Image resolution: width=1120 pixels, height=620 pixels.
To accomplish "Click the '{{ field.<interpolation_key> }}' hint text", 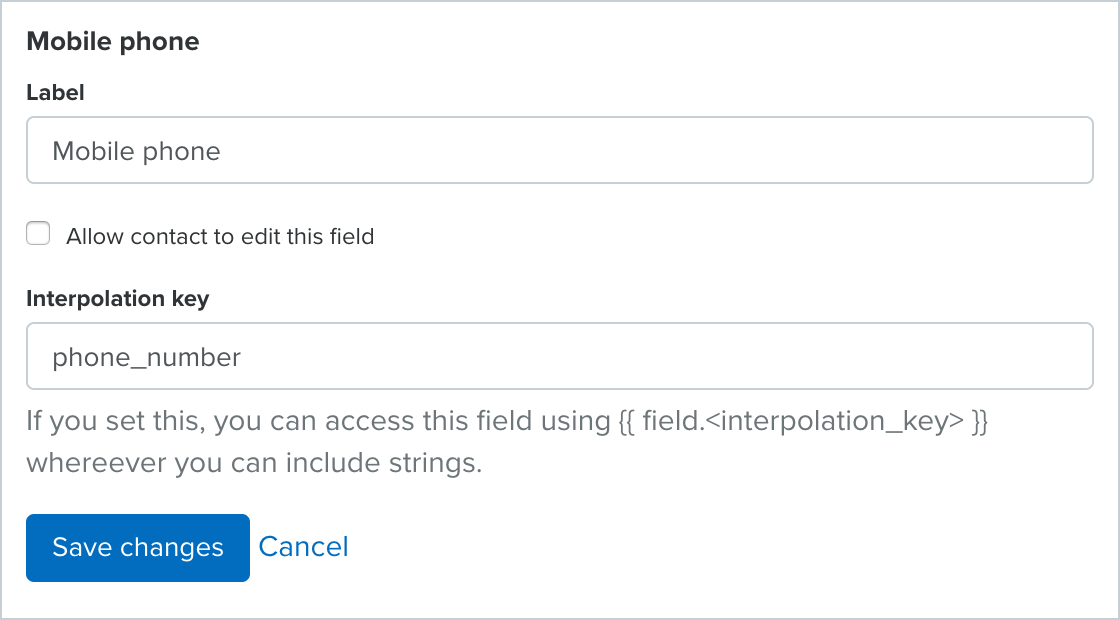I will (799, 422).
